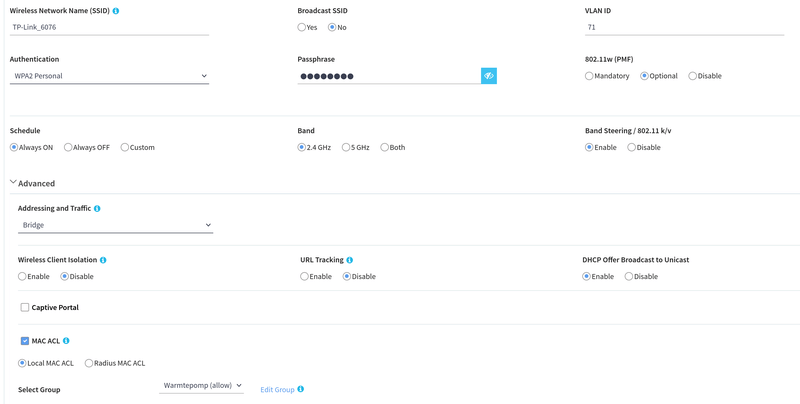Disable Band Steering / 802.11 k/v
The width and height of the screenshot is (800, 404).
(x=631, y=147)
